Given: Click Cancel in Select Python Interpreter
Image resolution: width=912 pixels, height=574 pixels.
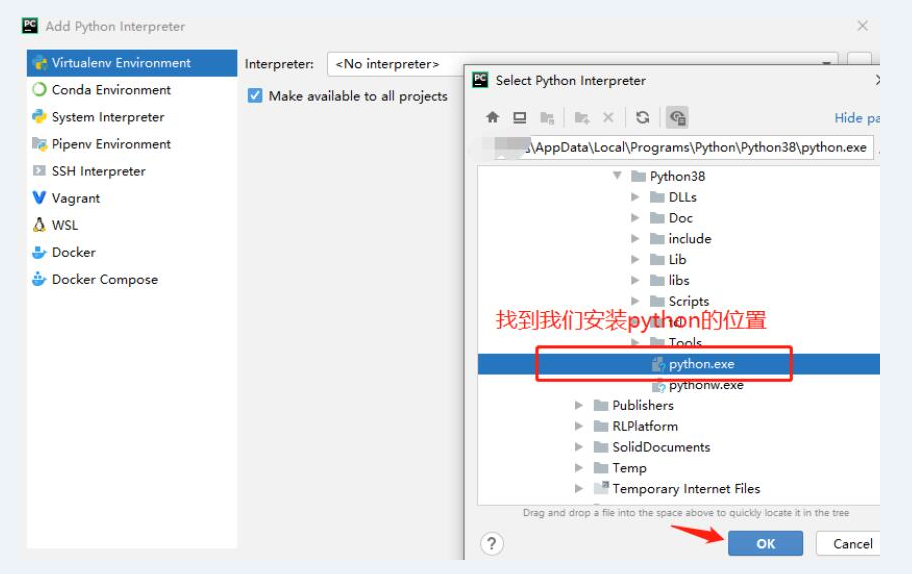Looking at the screenshot, I should click(x=848, y=544).
